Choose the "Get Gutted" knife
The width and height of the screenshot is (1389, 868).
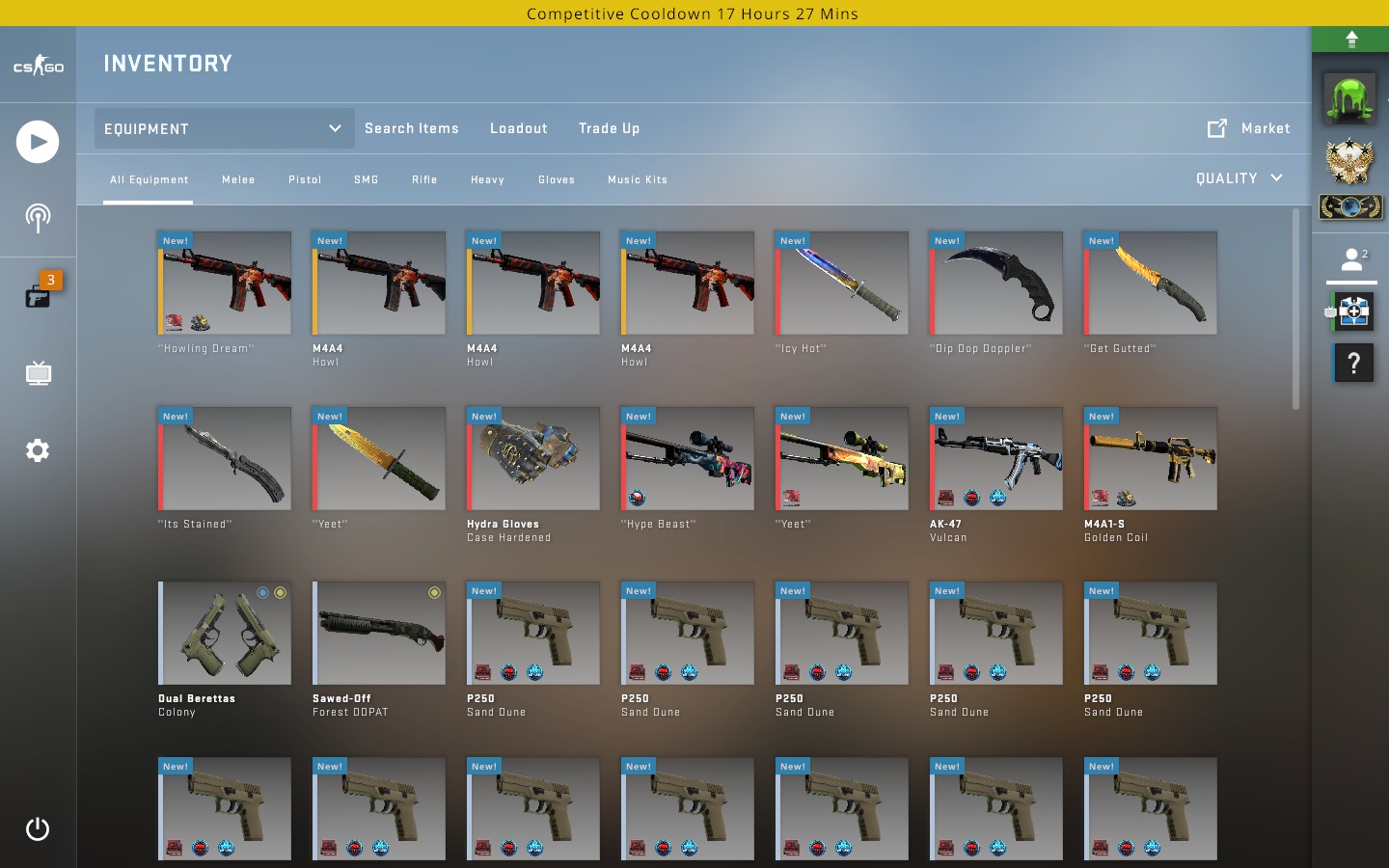coord(1151,283)
